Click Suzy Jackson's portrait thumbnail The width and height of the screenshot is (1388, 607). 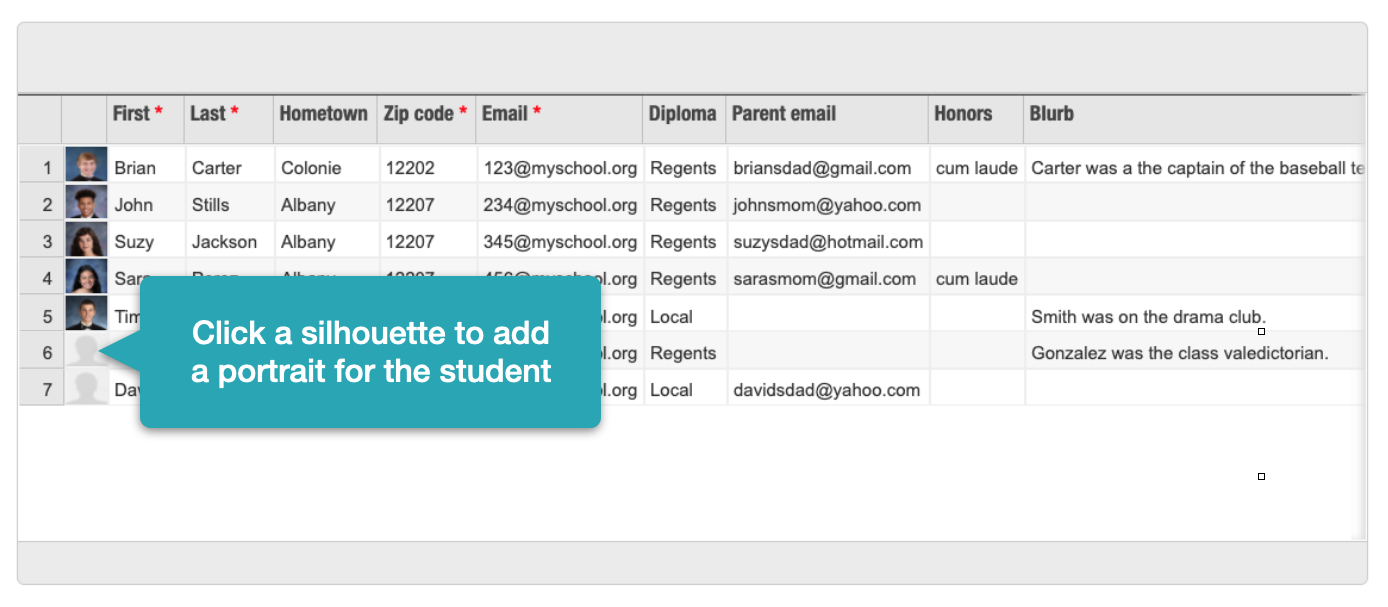click(x=86, y=240)
